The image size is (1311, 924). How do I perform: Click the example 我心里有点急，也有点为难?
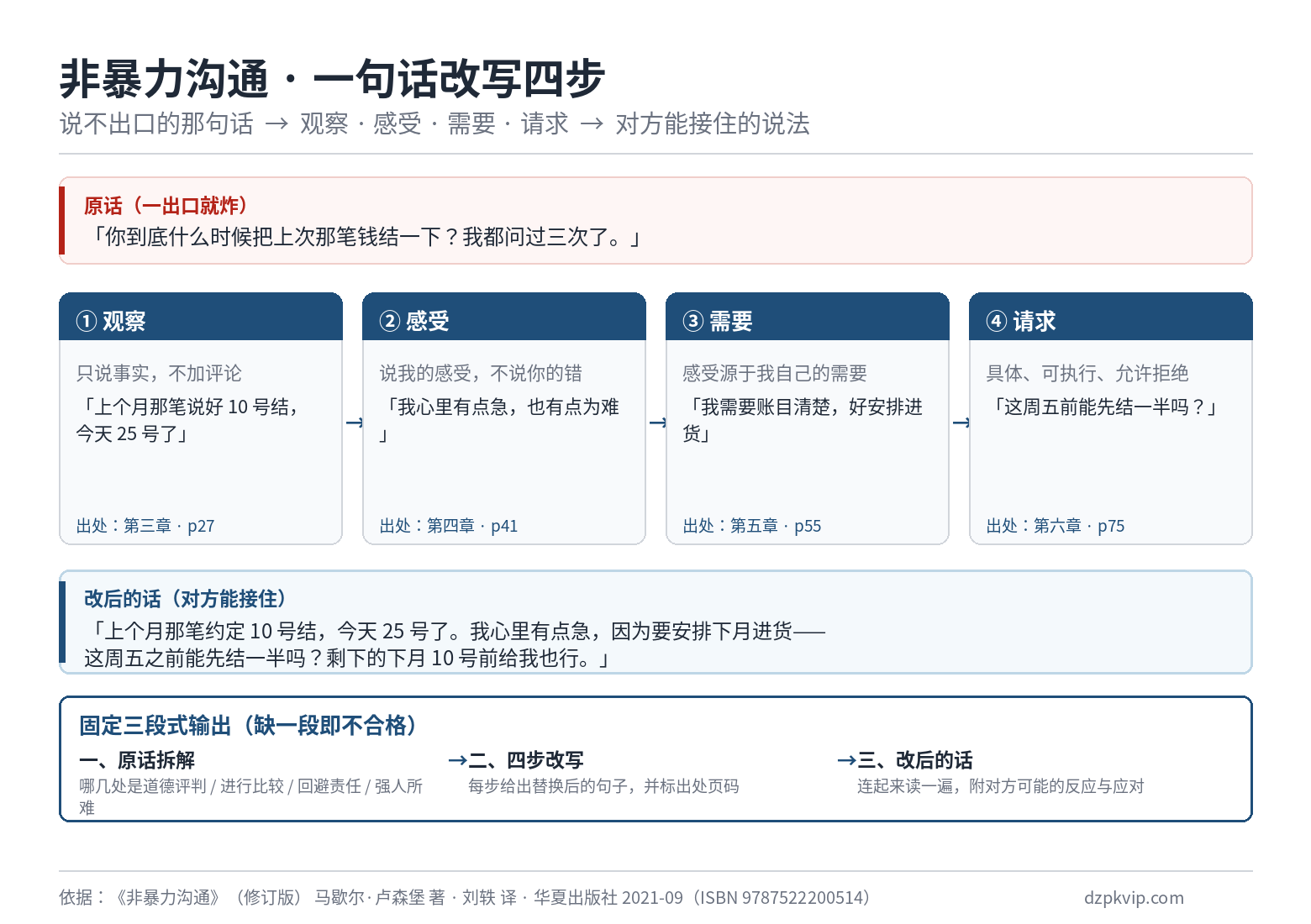coord(499,420)
